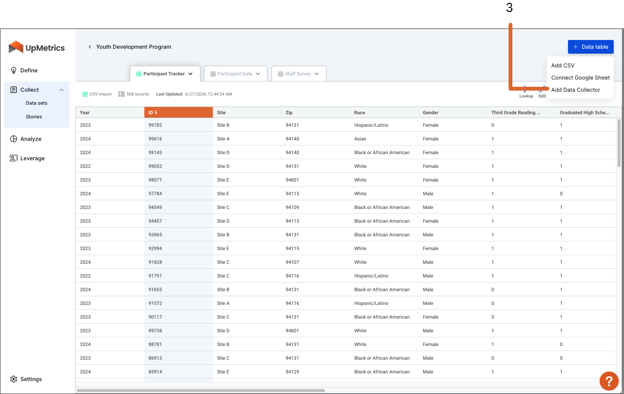Screen dimensions: 624x394
Task: Click the blue Data table button
Action: [x=591, y=47]
